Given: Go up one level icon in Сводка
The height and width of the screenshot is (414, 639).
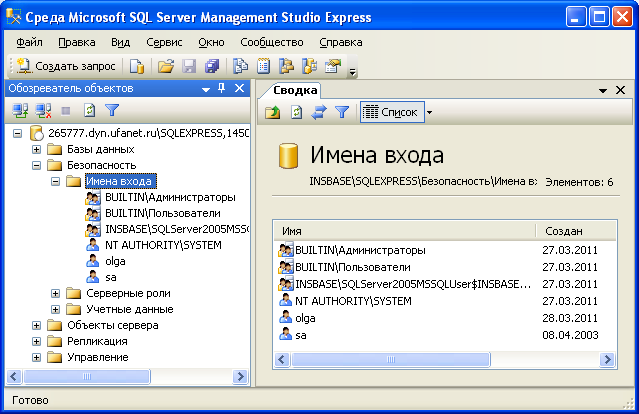Looking at the screenshot, I should pyautogui.click(x=273, y=112).
